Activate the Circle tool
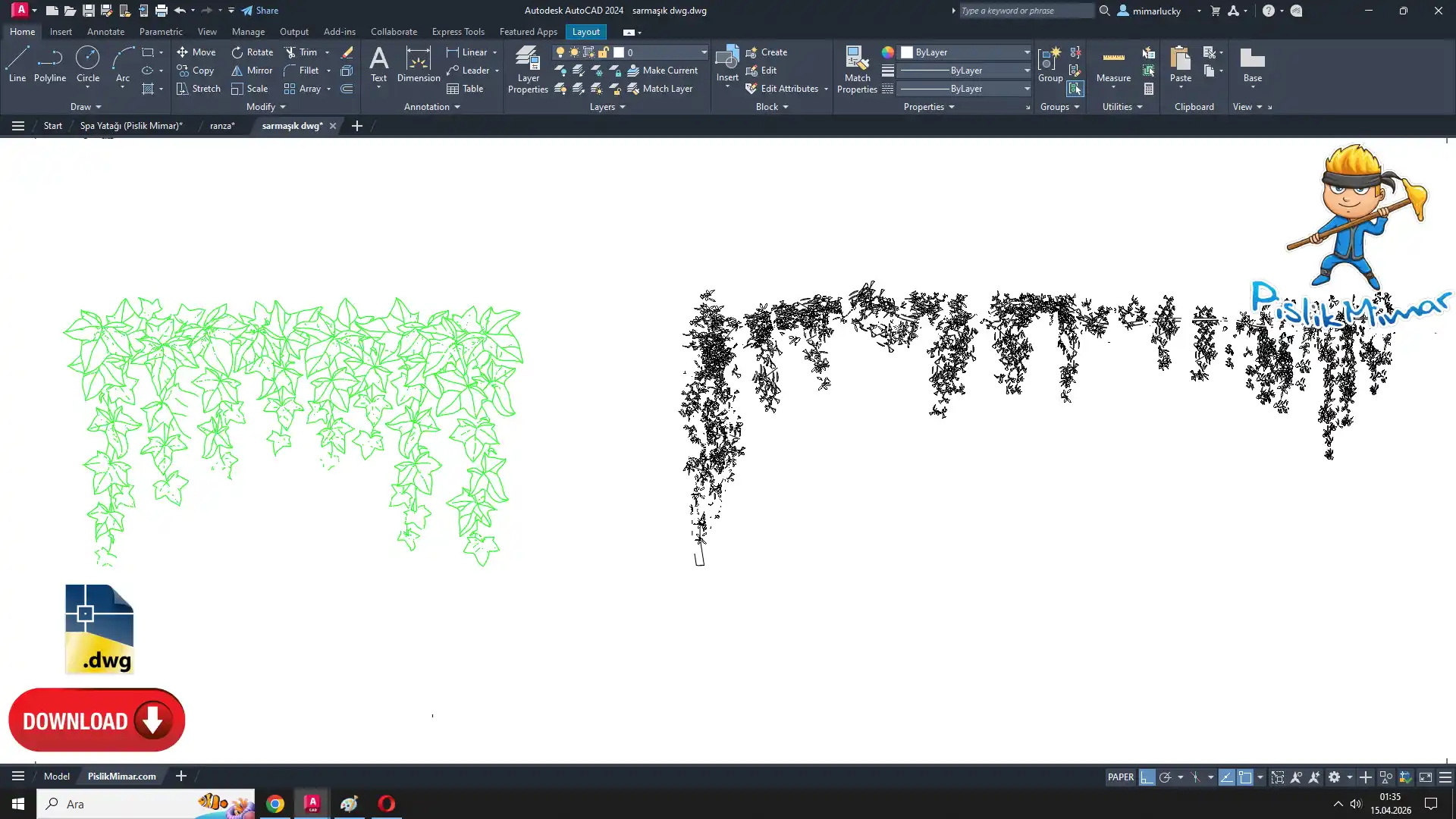The width and height of the screenshot is (1456, 819). (x=88, y=64)
